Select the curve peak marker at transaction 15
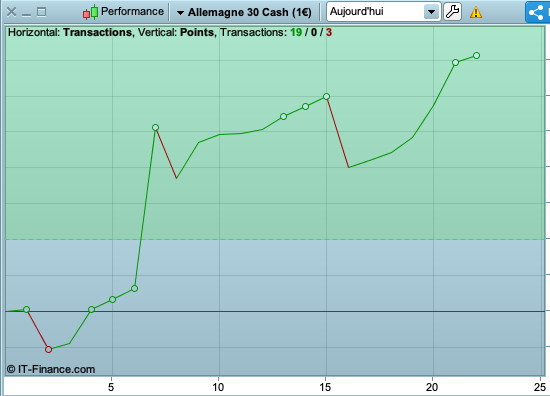The height and width of the screenshot is (396, 550). pyautogui.click(x=326, y=96)
